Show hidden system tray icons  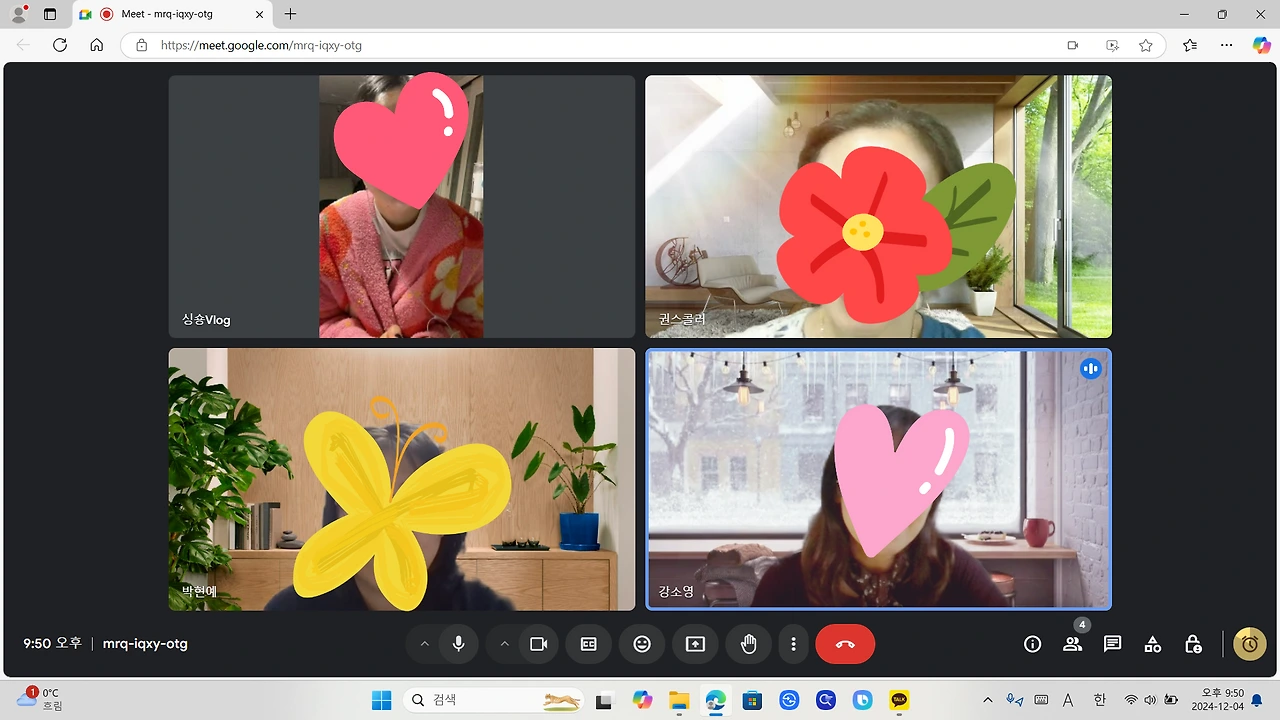(x=988, y=700)
